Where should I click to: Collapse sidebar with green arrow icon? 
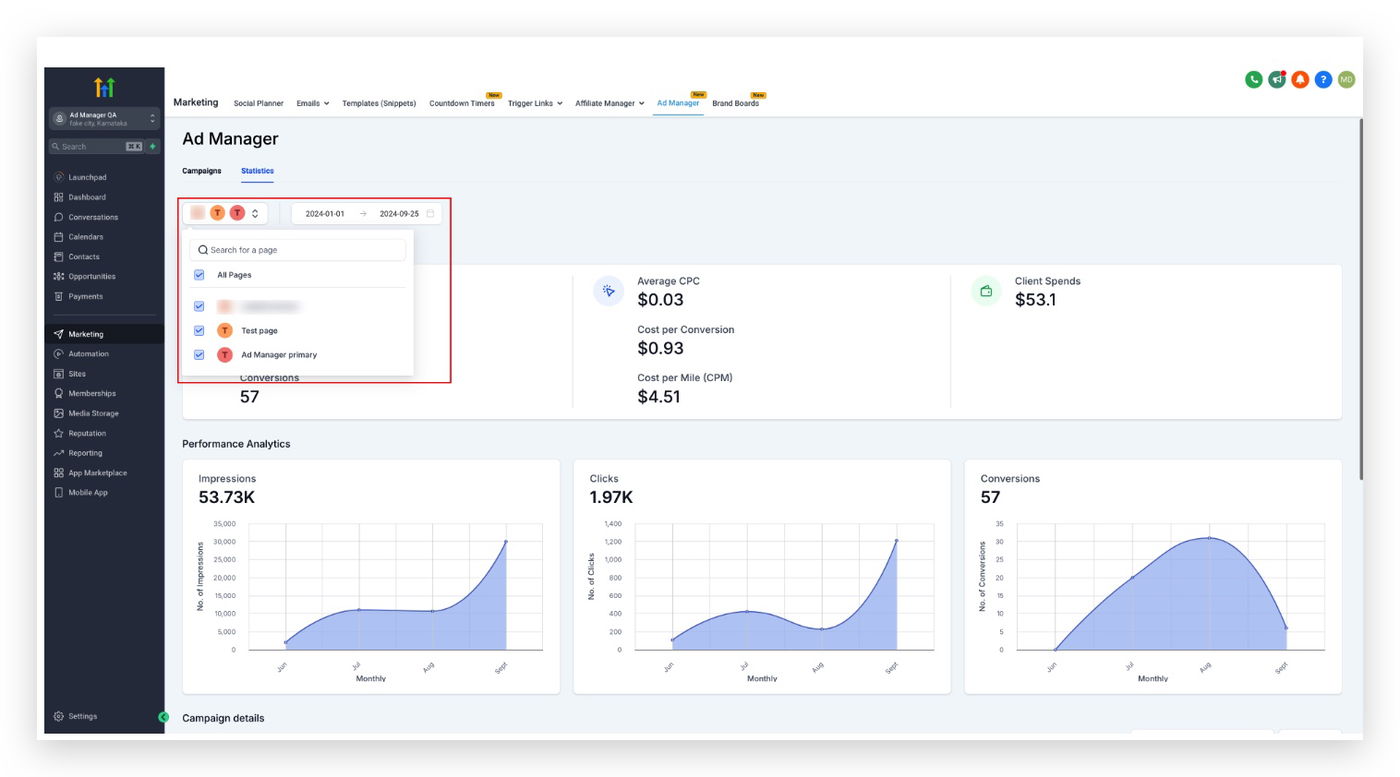click(164, 717)
